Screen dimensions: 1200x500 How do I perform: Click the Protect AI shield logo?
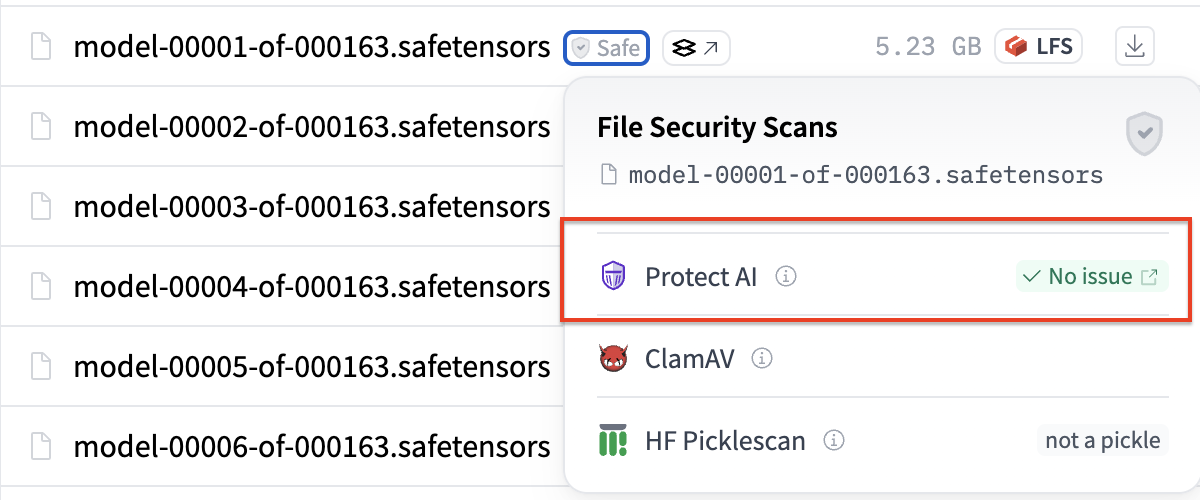point(613,277)
